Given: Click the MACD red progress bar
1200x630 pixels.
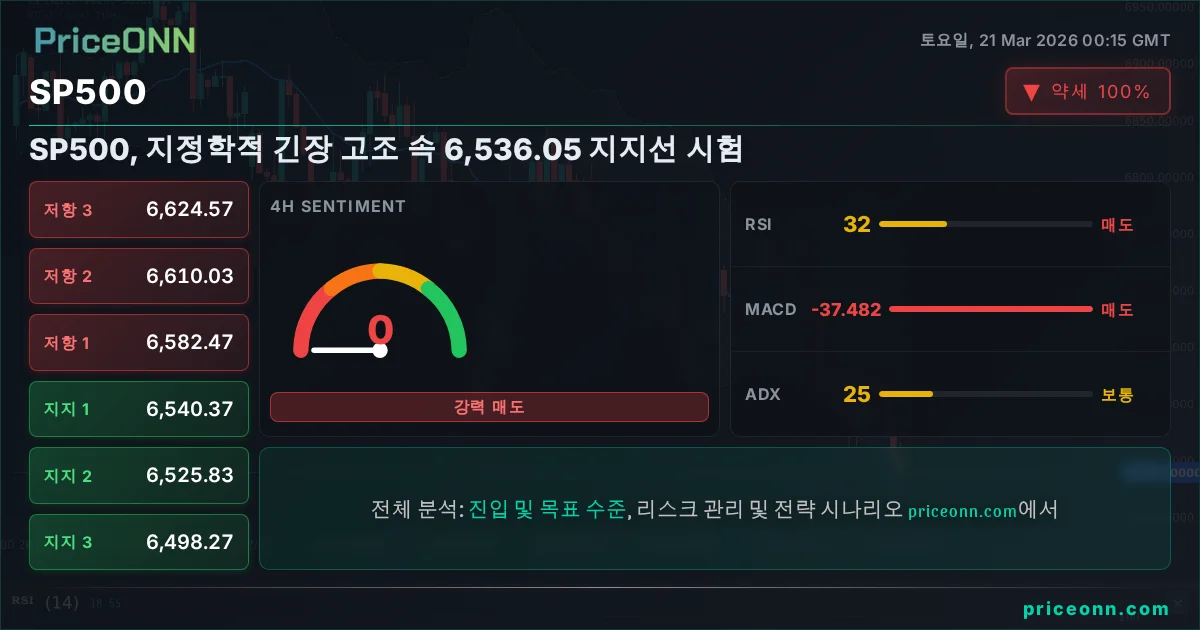Looking at the screenshot, I should [x=990, y=309].
